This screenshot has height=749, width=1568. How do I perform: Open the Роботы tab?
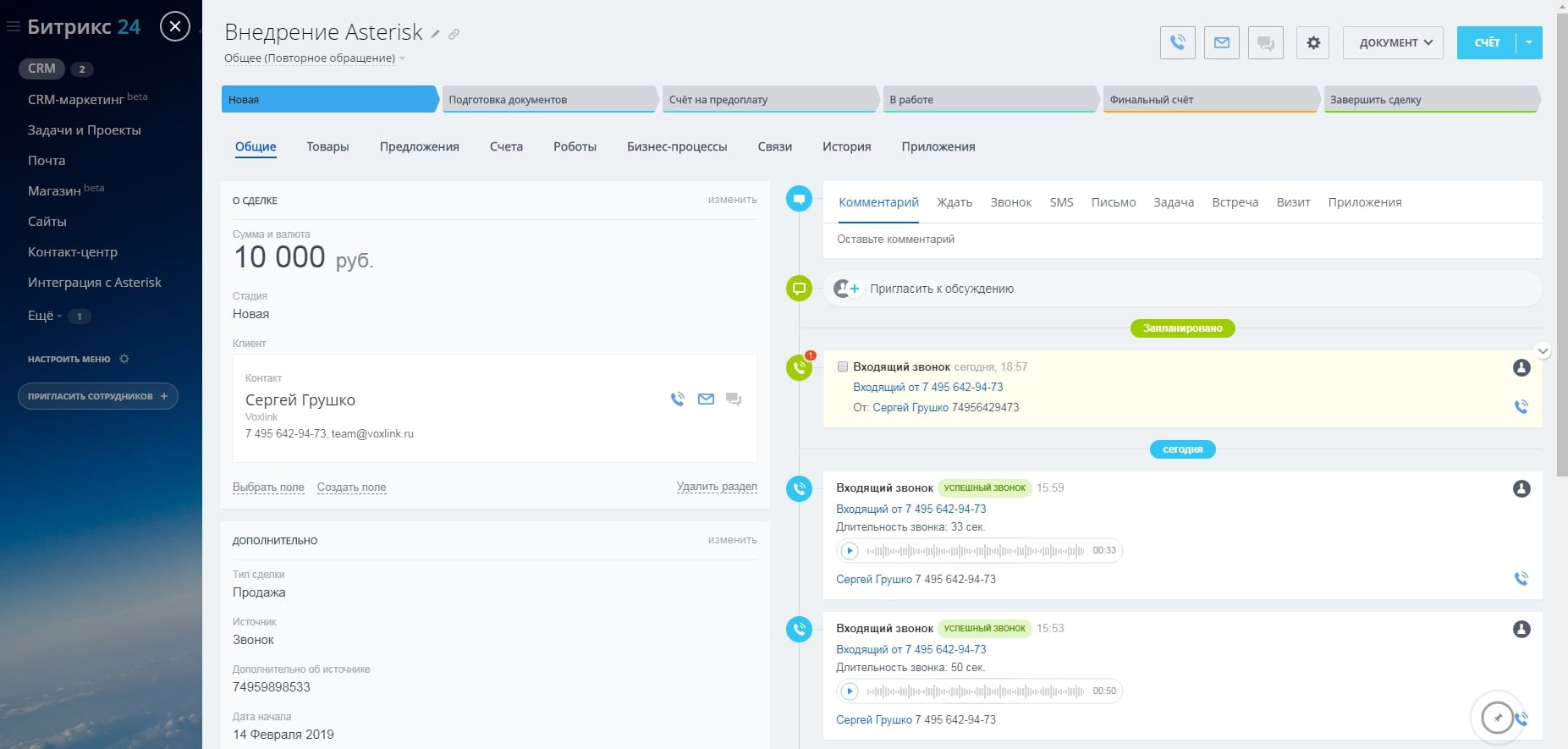tap(575, 146)
